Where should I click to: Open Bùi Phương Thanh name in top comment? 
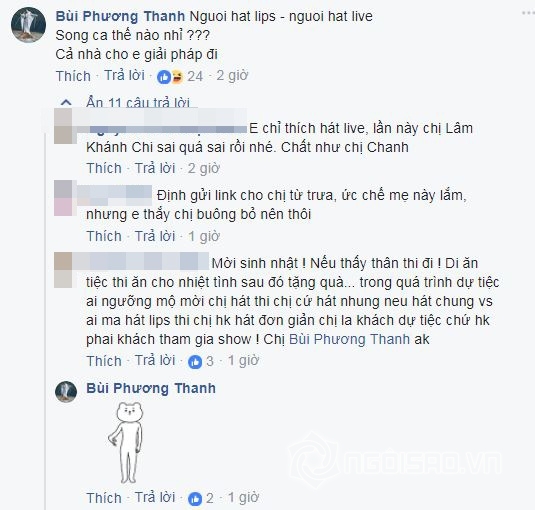tap(120, 16)
